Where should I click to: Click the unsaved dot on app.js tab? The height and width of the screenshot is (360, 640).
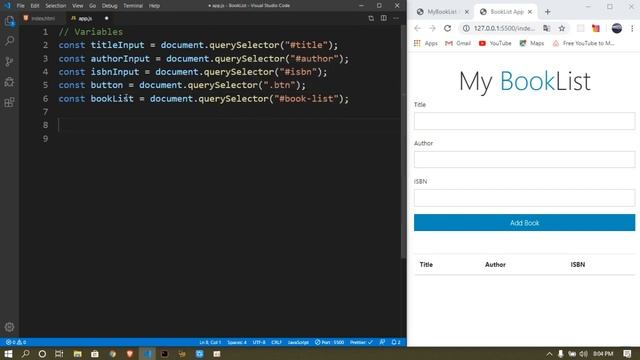click(x=107, y=18)
